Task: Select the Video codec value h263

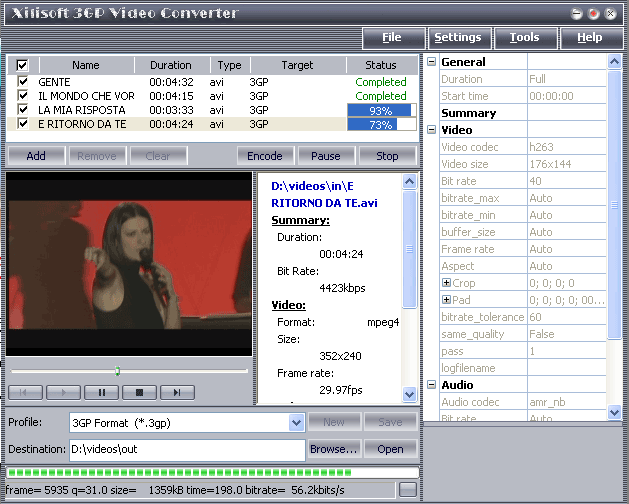Action: 542,147
